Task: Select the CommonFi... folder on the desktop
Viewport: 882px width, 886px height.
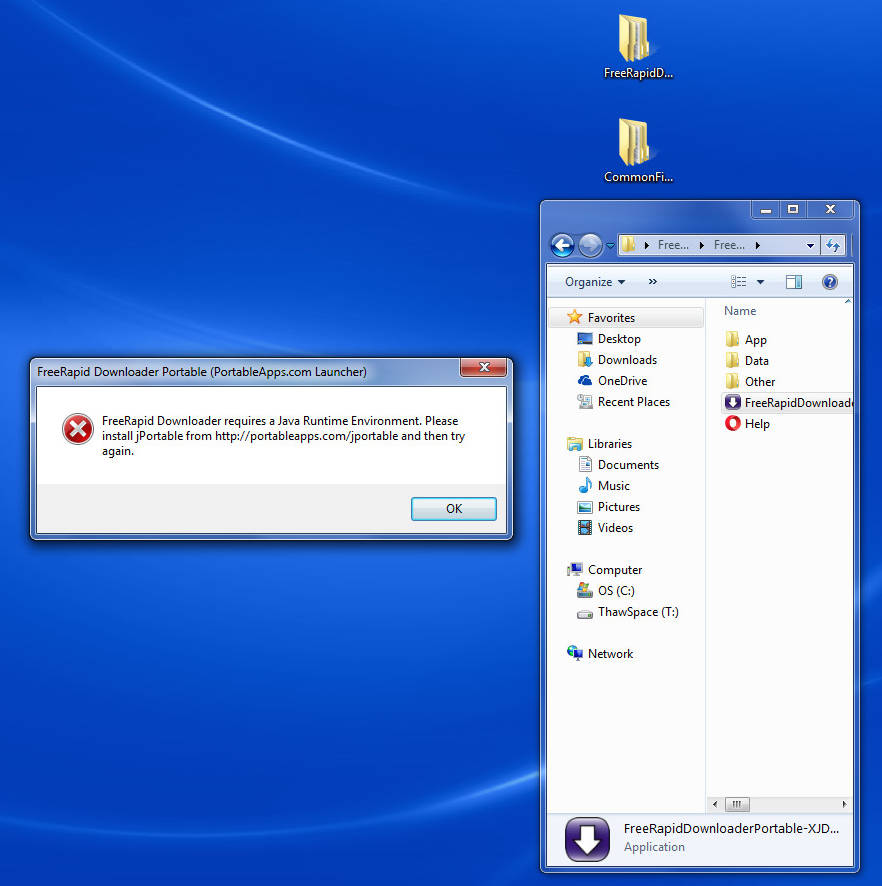Action: [x=638, y=151]
